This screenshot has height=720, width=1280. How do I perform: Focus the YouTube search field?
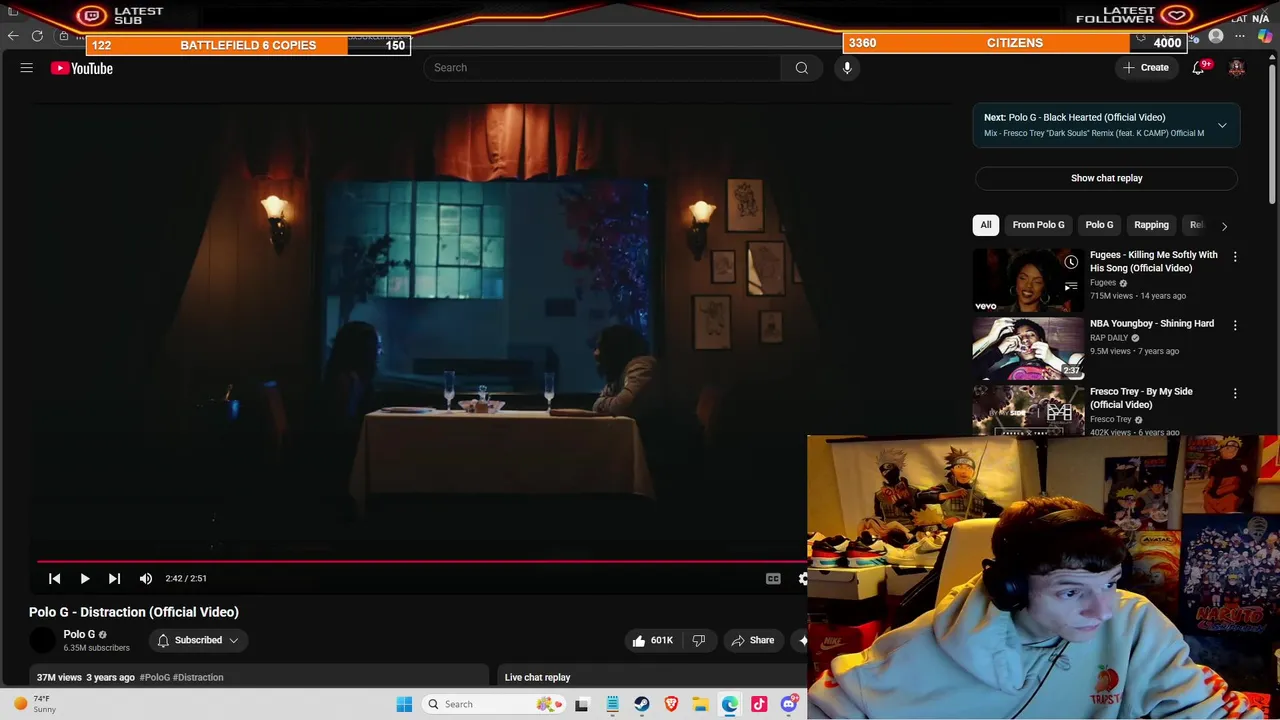602,68
